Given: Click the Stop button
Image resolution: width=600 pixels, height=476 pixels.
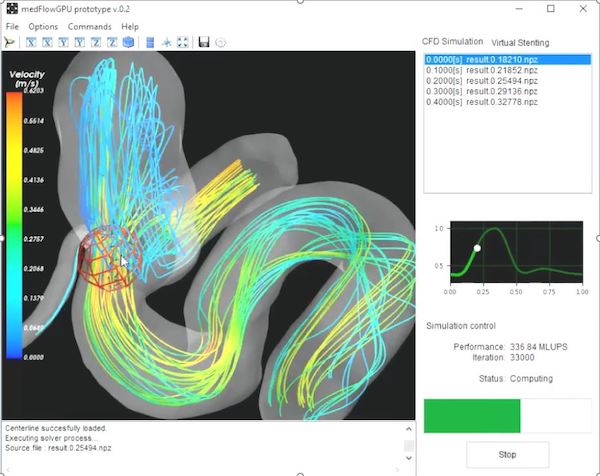Looking at the screenshot, I should [x=507, y=455].
